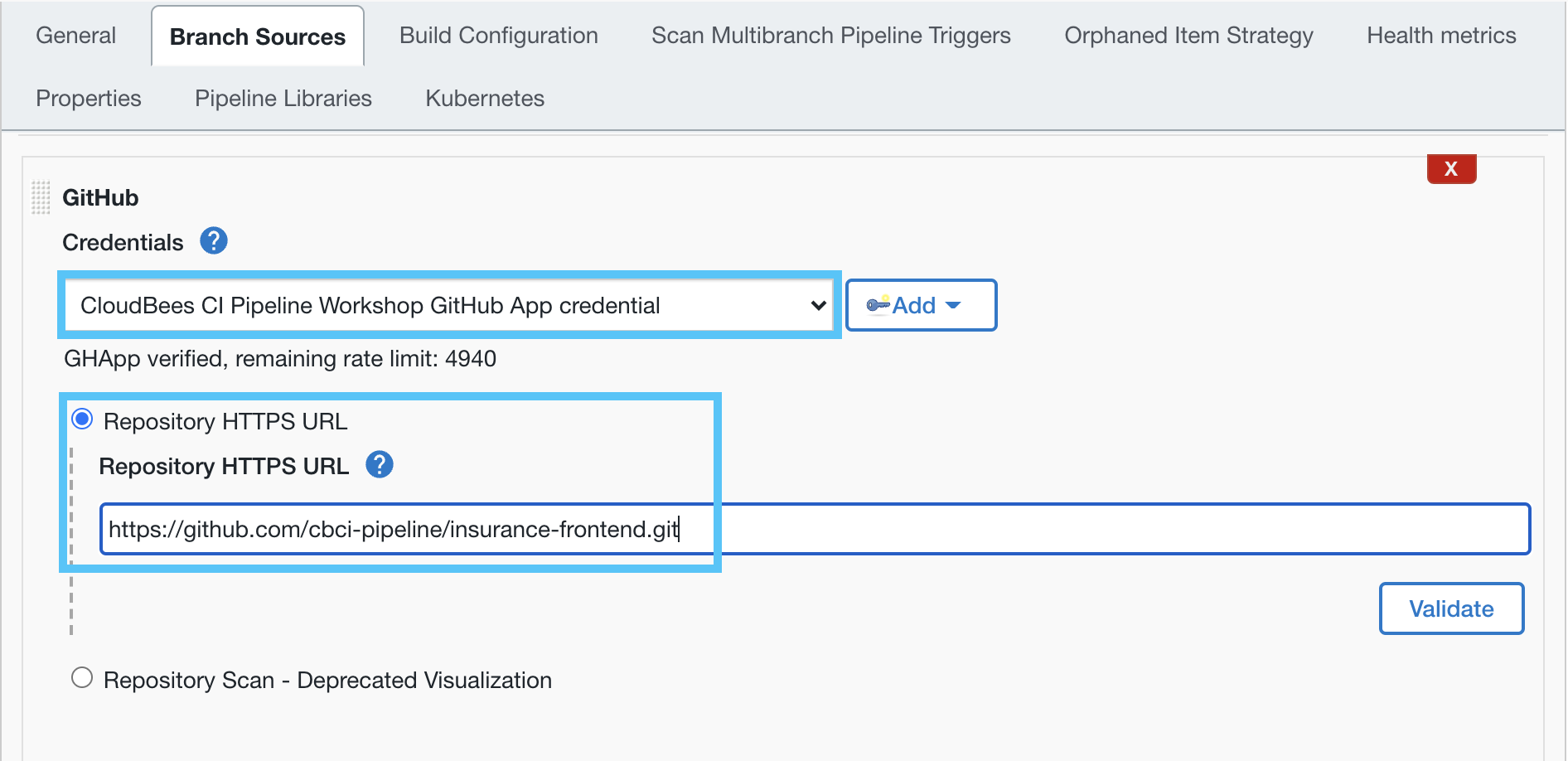
Task: Select the Repository HTTPS URL radio button
Action: click(x=82, y=419)
